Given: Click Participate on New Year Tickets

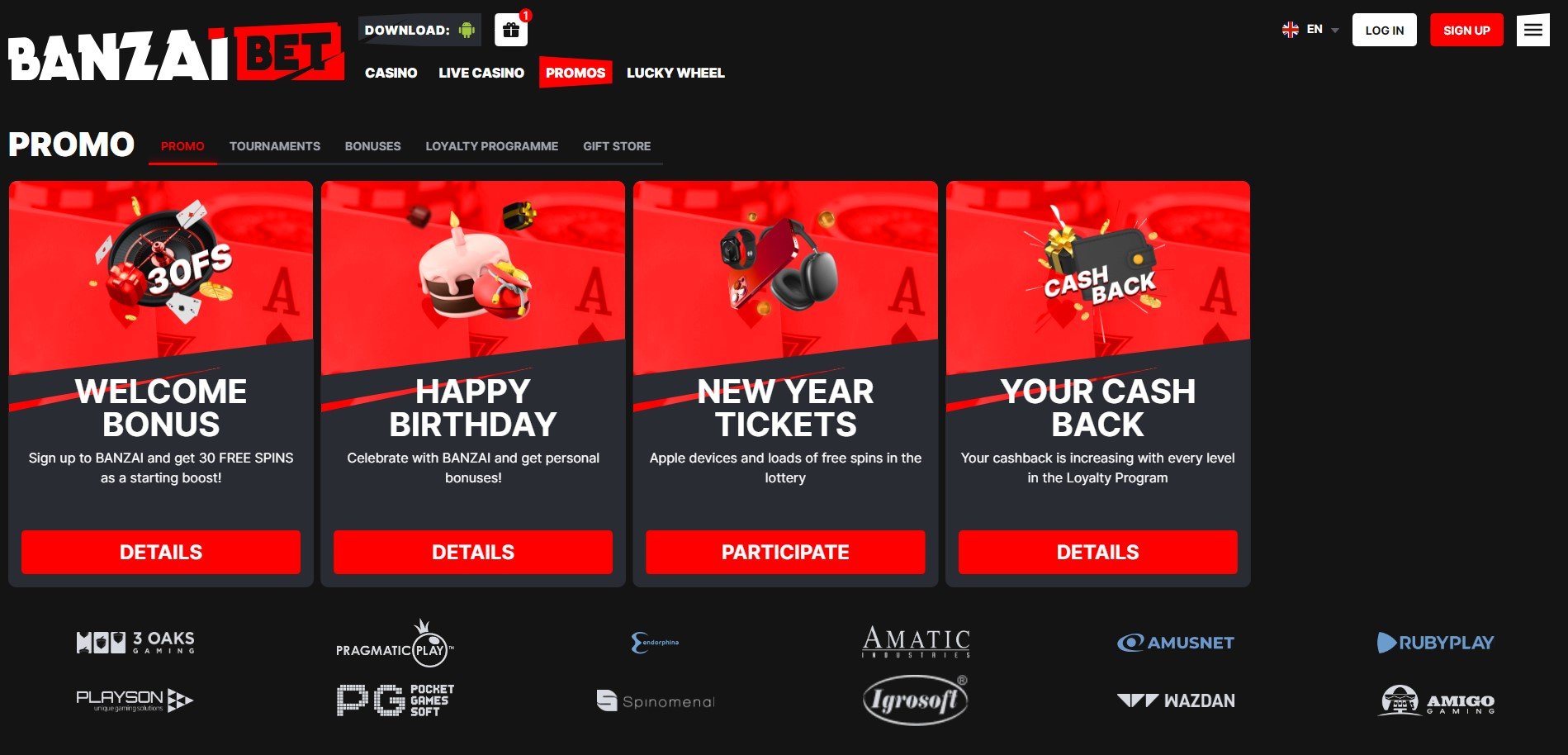Looking at the screenshot, I should click(785, 552).
